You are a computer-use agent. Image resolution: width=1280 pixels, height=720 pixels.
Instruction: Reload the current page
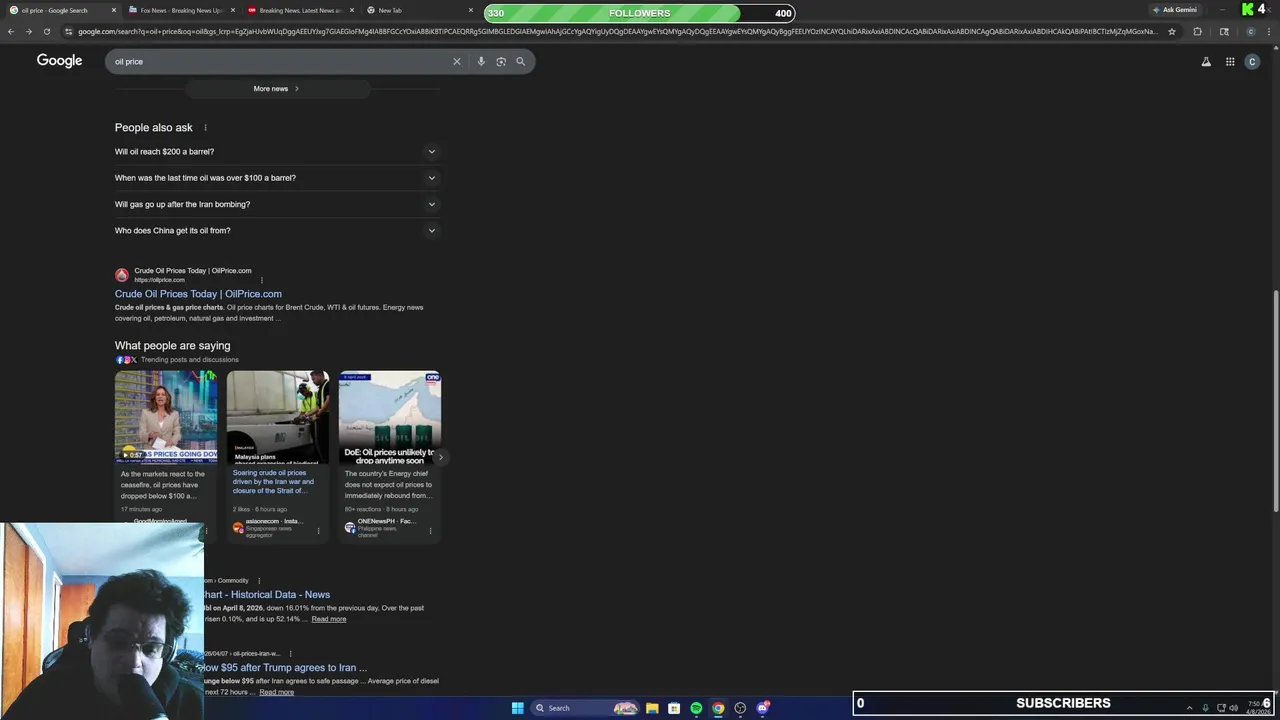[46, 31]
